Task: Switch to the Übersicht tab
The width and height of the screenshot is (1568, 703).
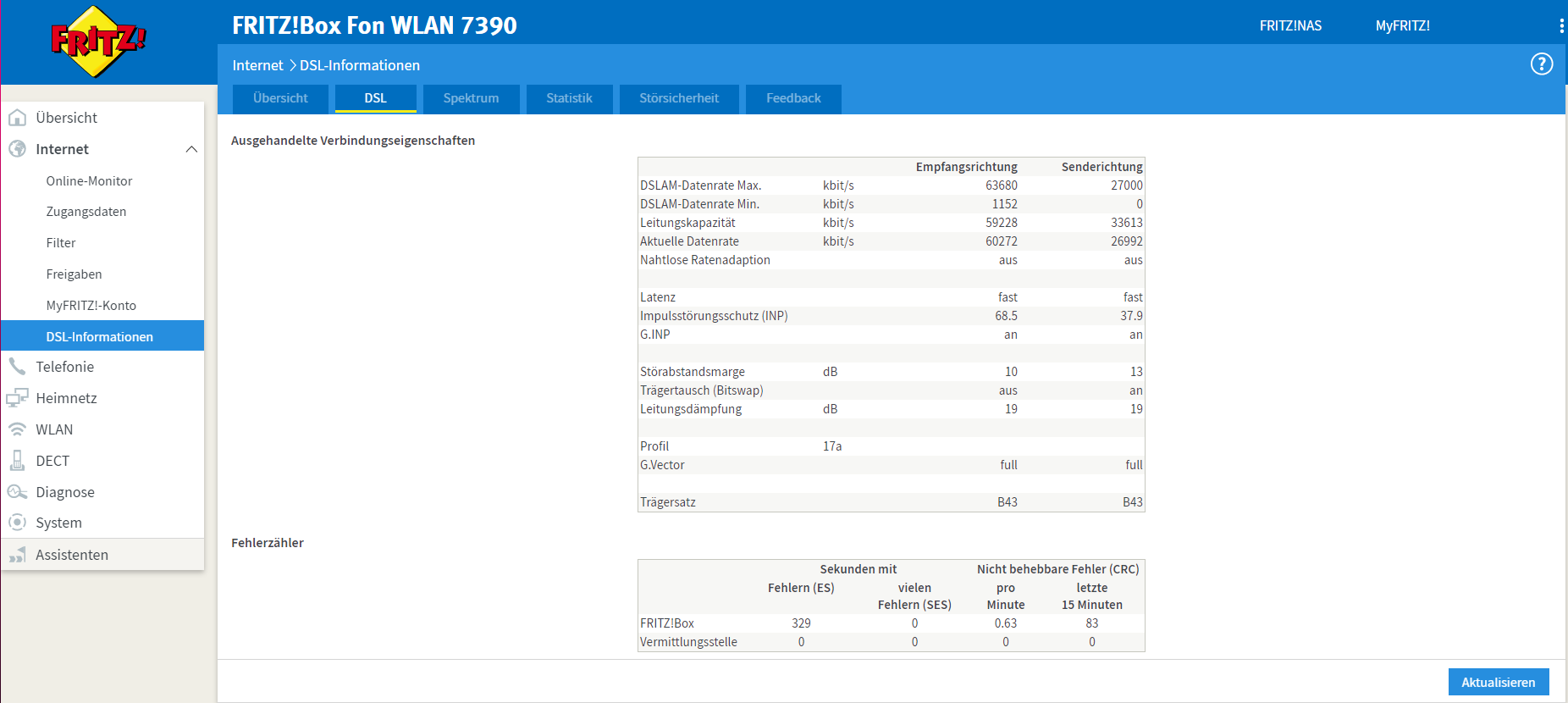Action: click(x=280, y=98)
